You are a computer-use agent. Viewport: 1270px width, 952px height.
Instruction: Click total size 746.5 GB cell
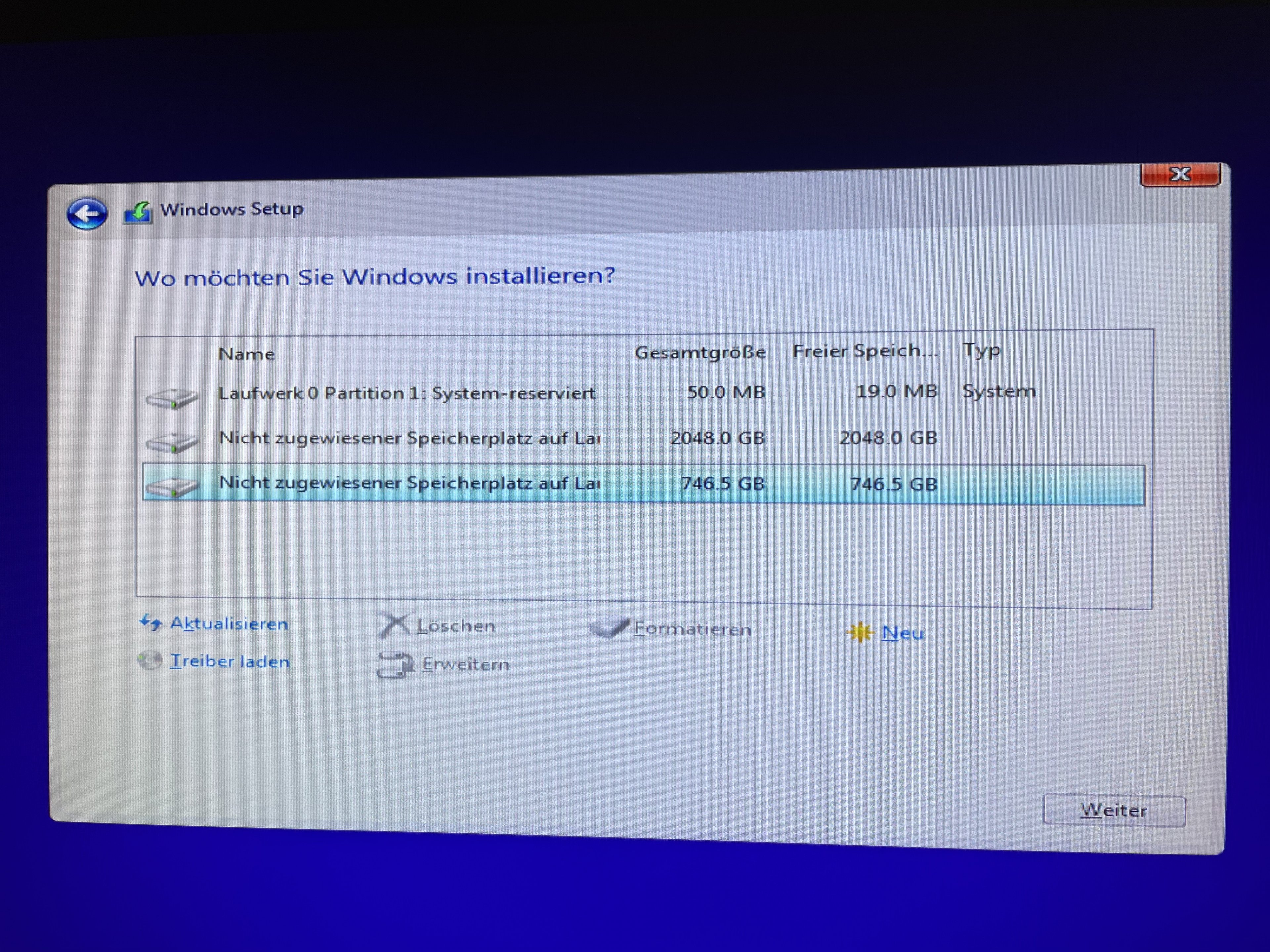[723, 484]
